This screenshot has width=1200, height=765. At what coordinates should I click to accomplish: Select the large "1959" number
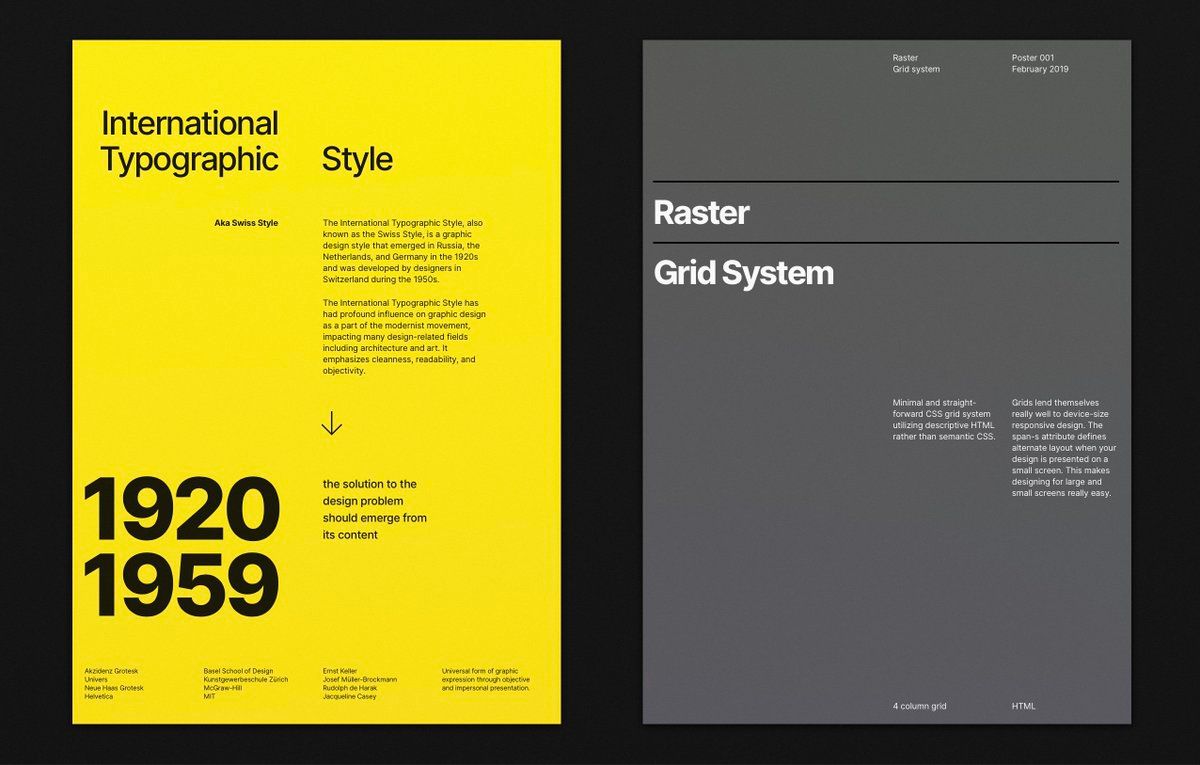point(180,586)
